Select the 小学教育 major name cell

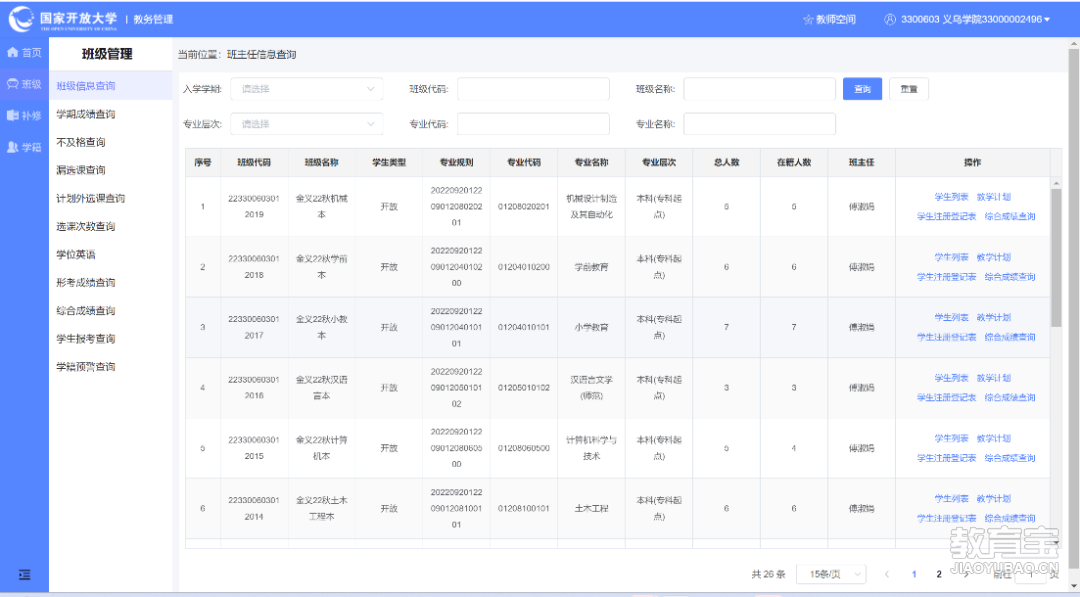592,327
